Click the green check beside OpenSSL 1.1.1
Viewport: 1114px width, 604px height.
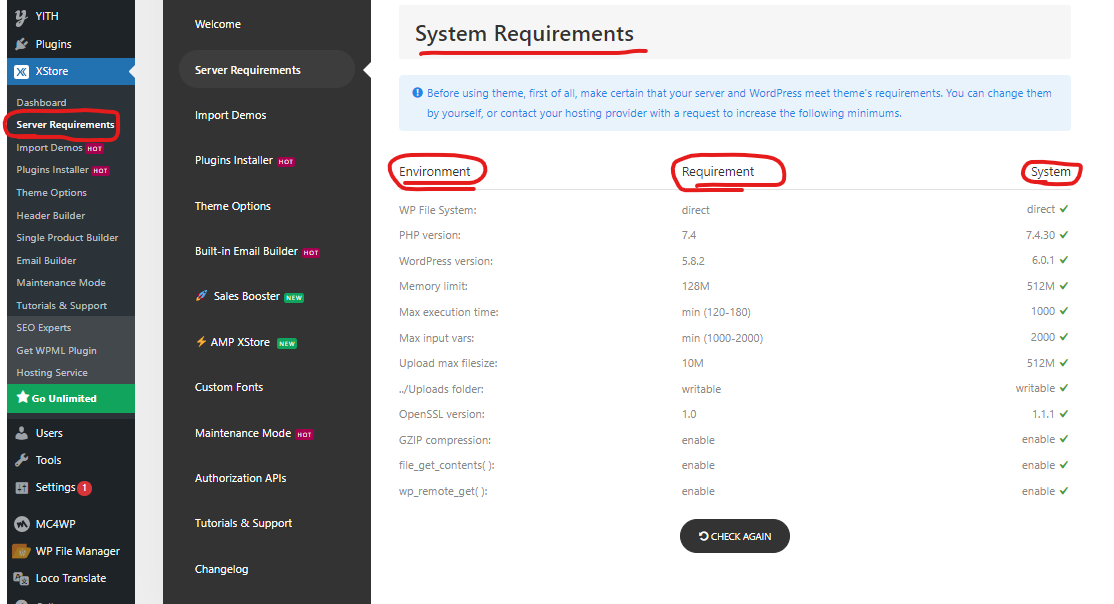1064,414
